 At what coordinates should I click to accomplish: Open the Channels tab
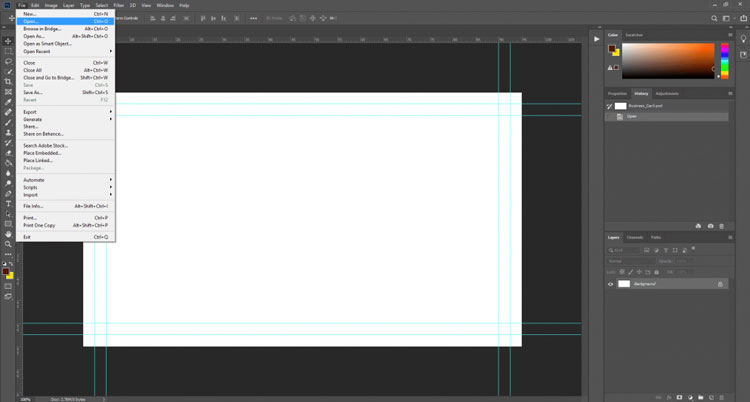coord(635,237)
